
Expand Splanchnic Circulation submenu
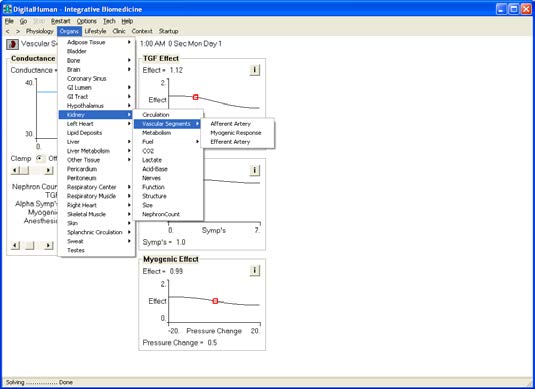pyautogui.click(x=97, y=232)
